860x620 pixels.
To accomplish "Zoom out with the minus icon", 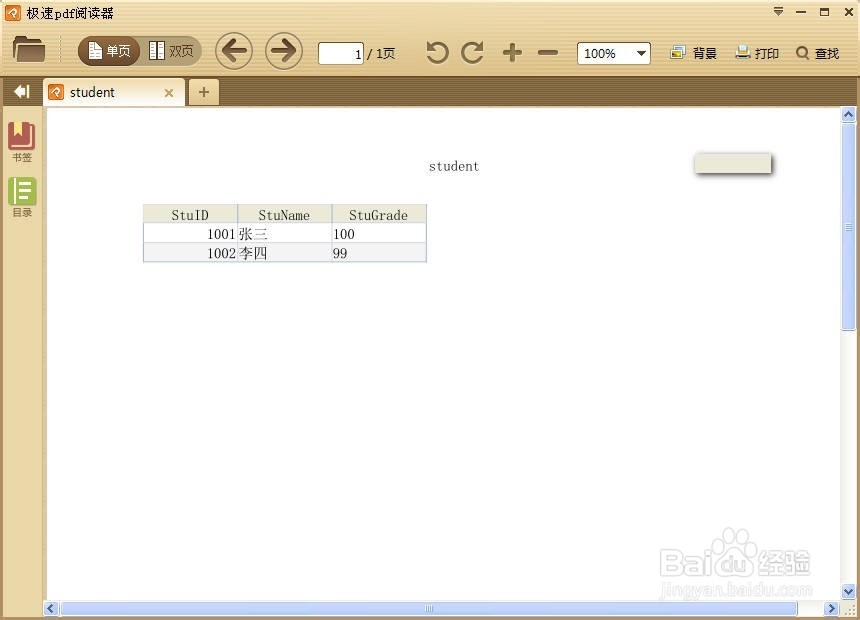I will [547, 52].
